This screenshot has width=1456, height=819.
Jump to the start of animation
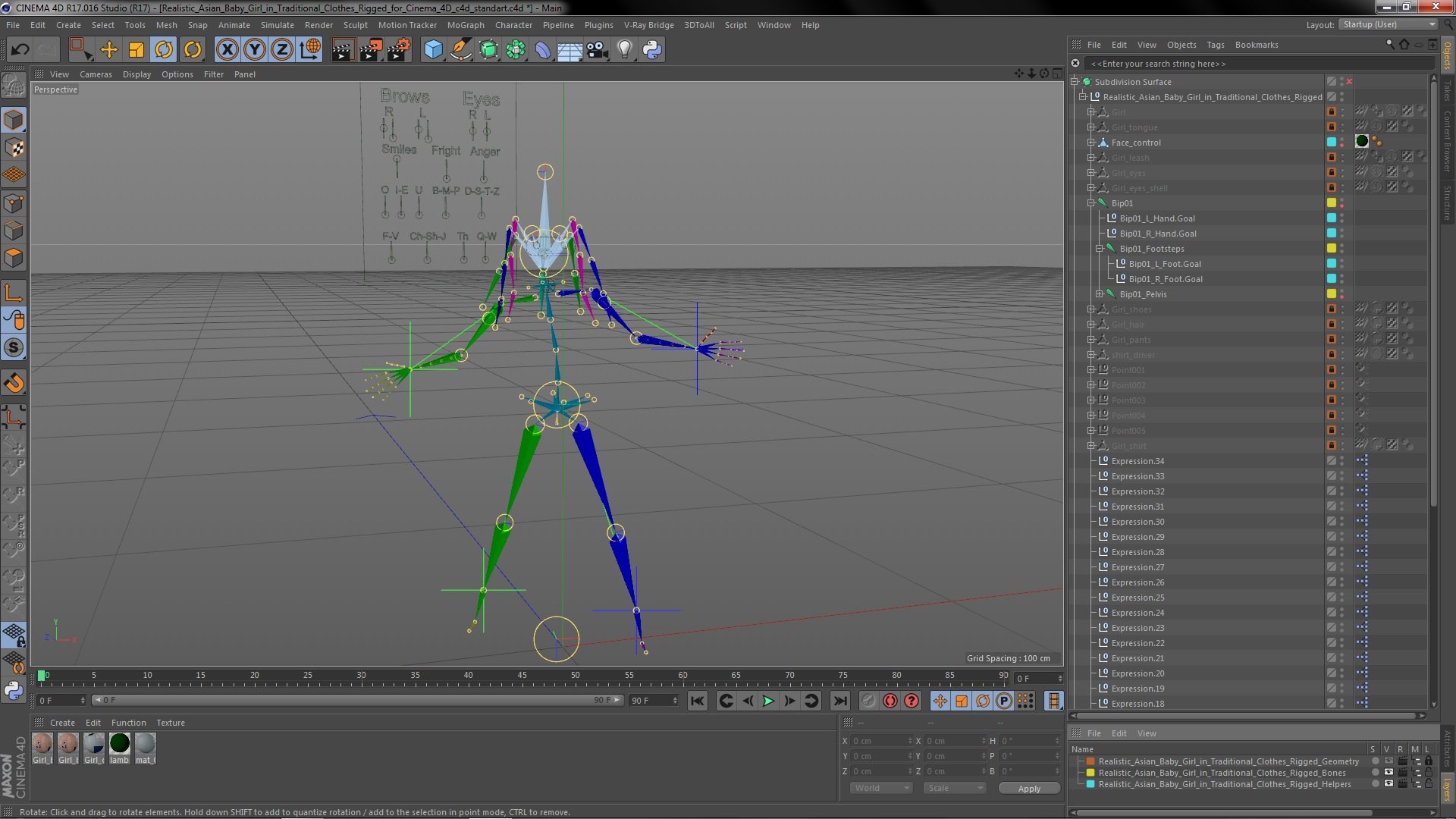698,701
